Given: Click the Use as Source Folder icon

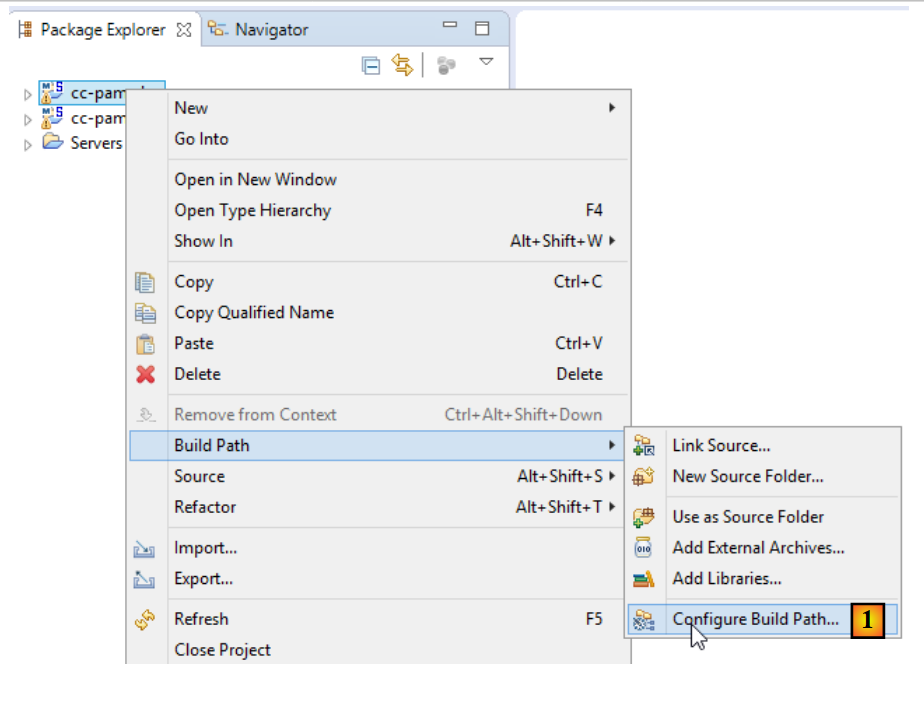Looking at the screenshot, I should click(644, 517).
